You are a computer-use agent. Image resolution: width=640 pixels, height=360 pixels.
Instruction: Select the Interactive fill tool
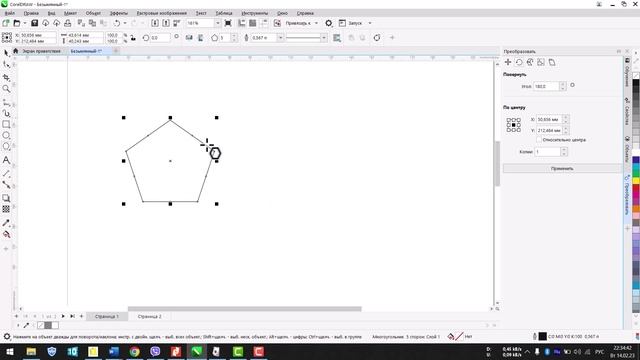6,234
